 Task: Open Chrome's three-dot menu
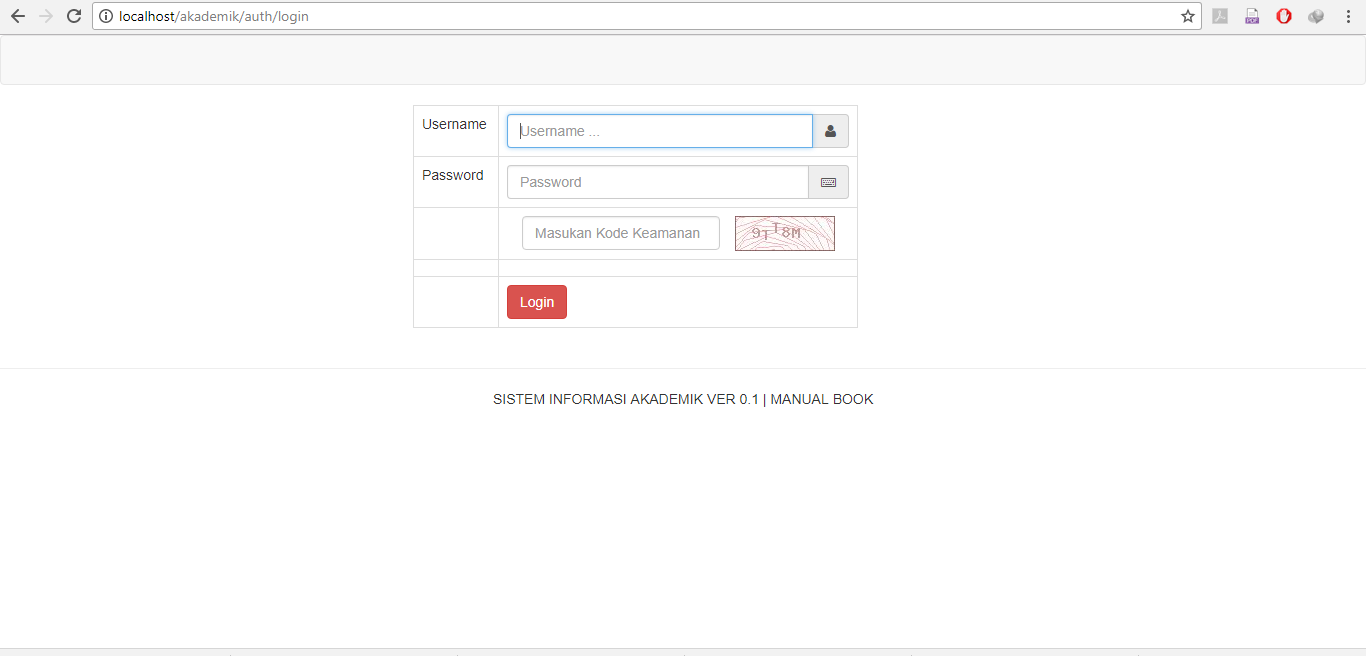(x=1347, y=16)
